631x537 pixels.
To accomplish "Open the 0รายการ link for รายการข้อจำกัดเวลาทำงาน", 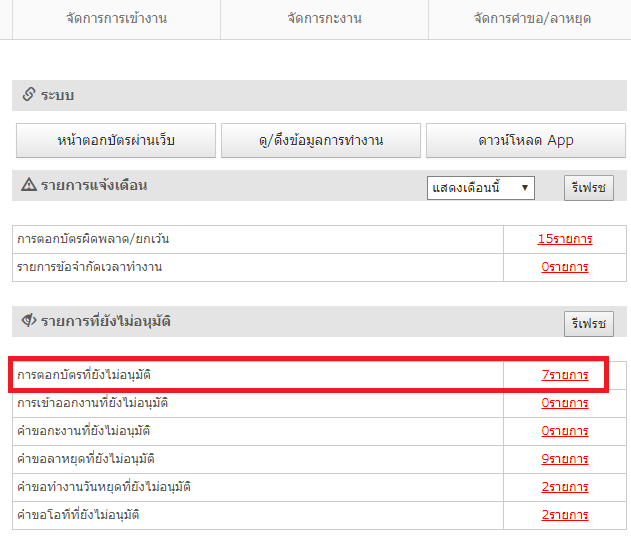I will (x=564, y=267).
